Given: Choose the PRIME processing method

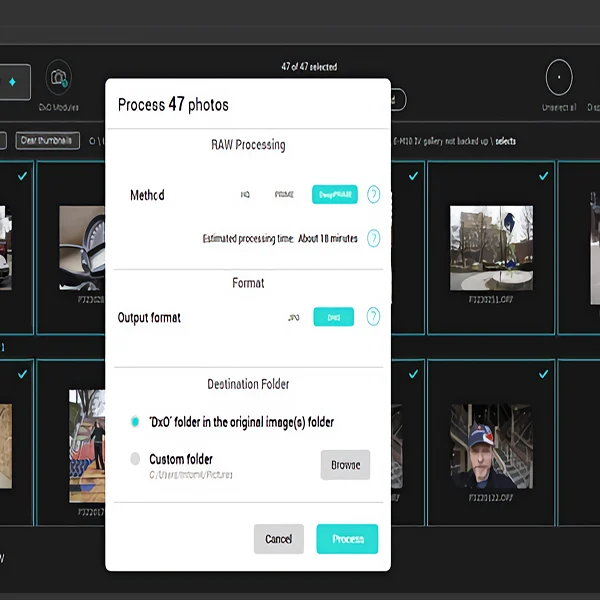Looking at the screenshot, I should [x=284, y=195].
